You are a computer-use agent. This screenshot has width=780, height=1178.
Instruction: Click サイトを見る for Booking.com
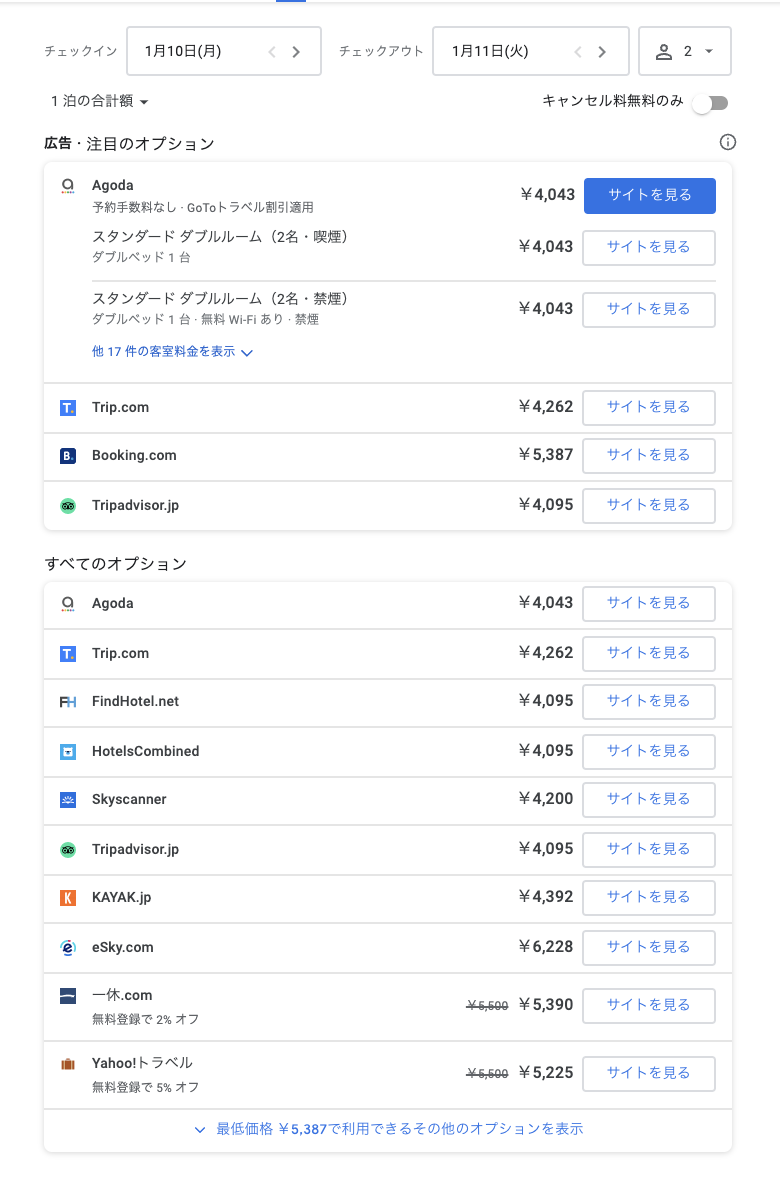coord(649,455)
